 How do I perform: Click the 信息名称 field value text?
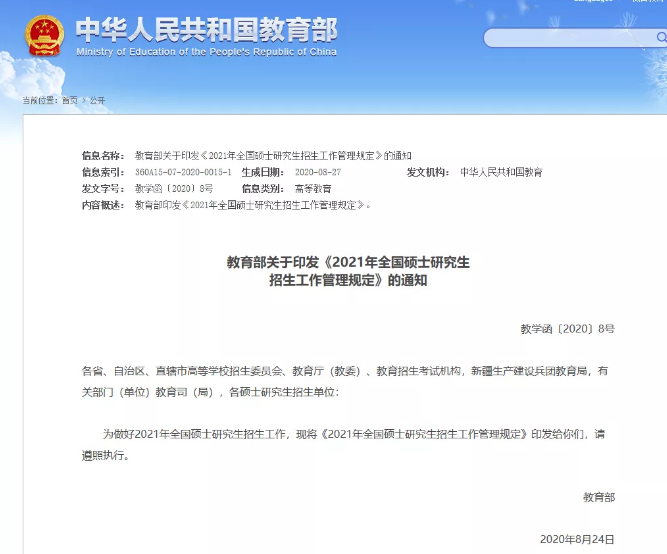[272, 156]
